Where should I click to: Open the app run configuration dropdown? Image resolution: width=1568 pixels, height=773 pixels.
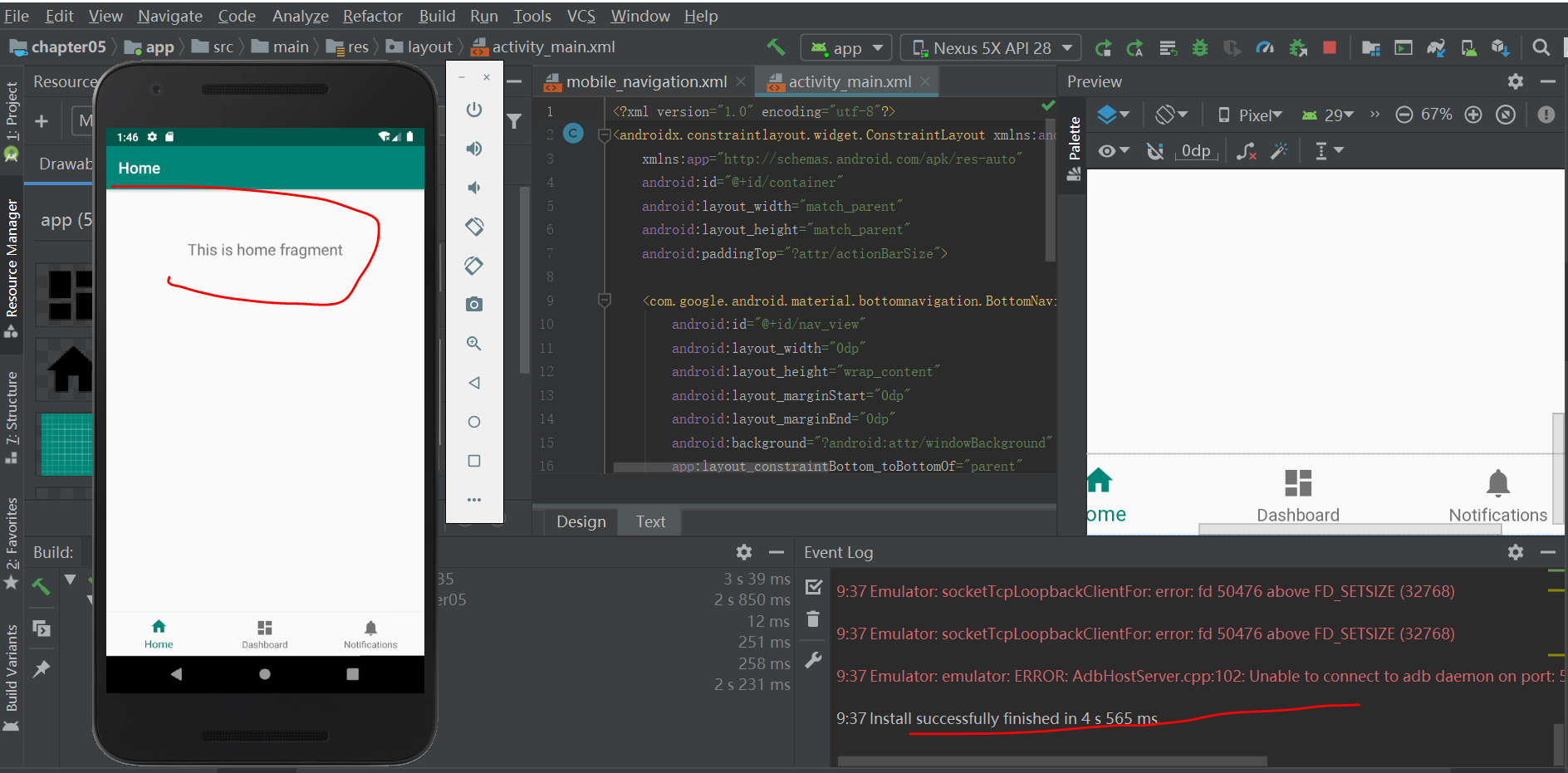tap(846, 47)
